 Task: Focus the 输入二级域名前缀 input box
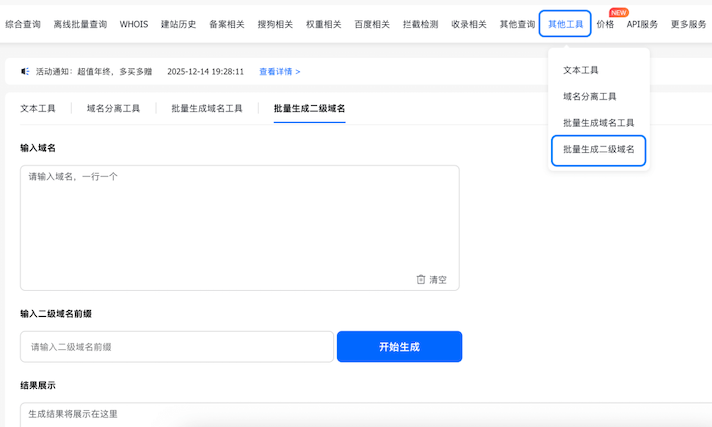(x=176, y=347)
